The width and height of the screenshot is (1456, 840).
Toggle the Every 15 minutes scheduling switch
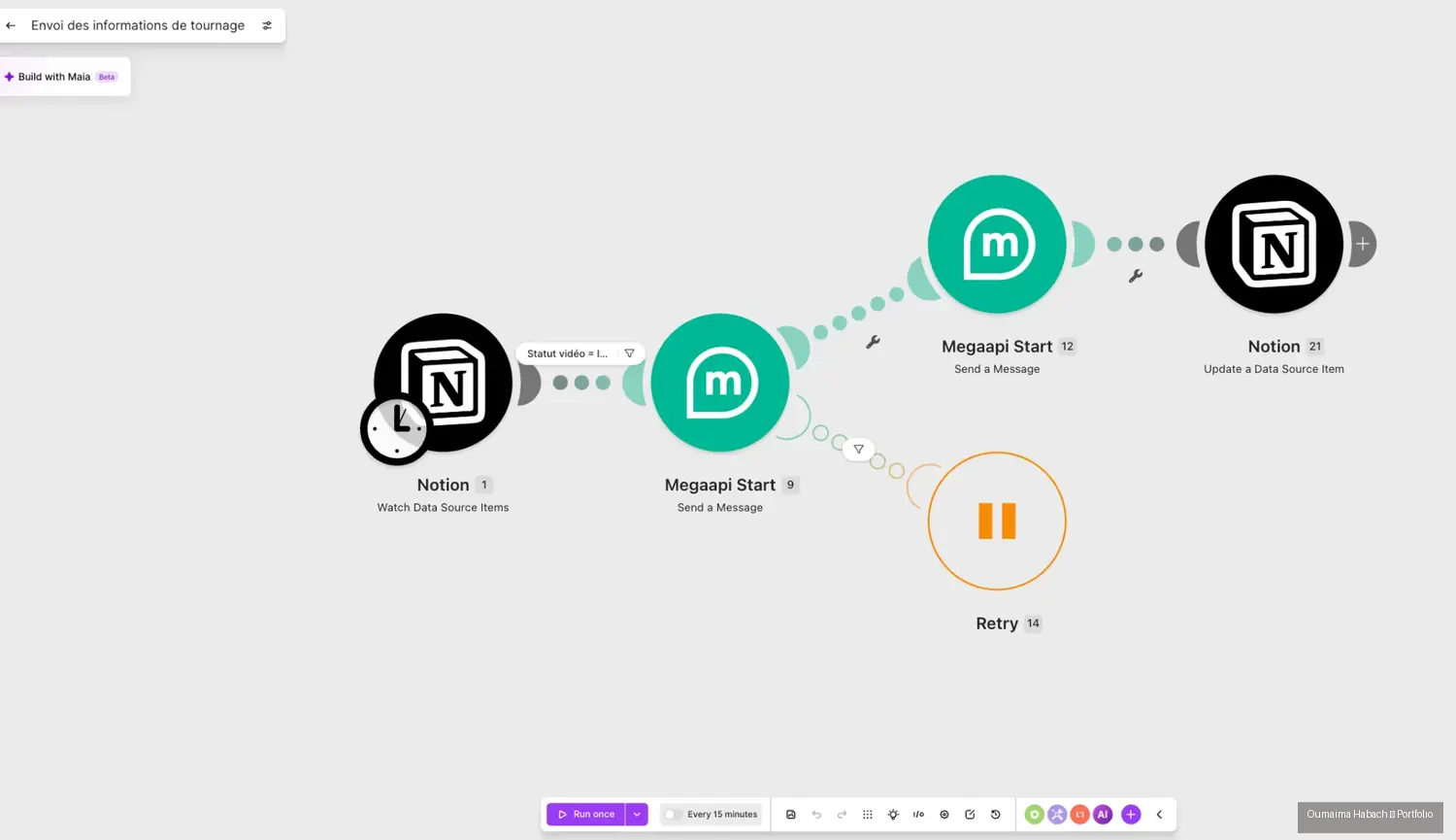672,815
